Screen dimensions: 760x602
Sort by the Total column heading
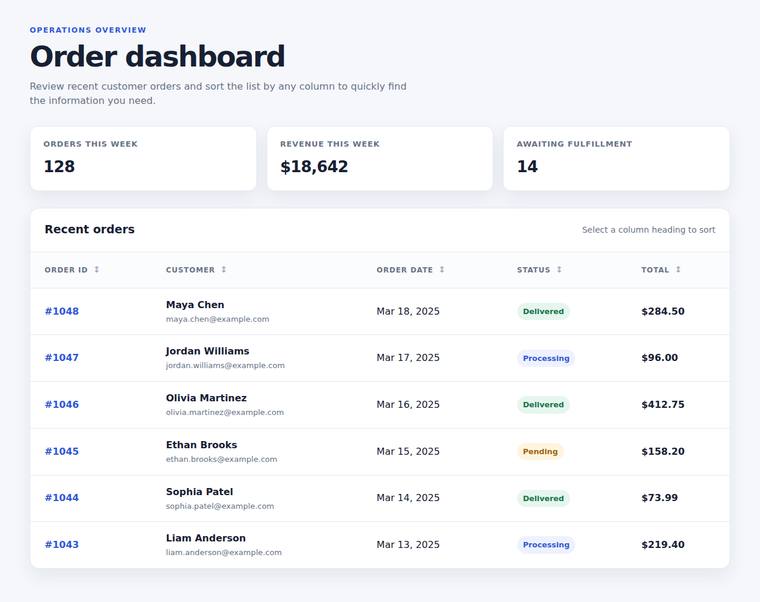[x=661, y=270]
